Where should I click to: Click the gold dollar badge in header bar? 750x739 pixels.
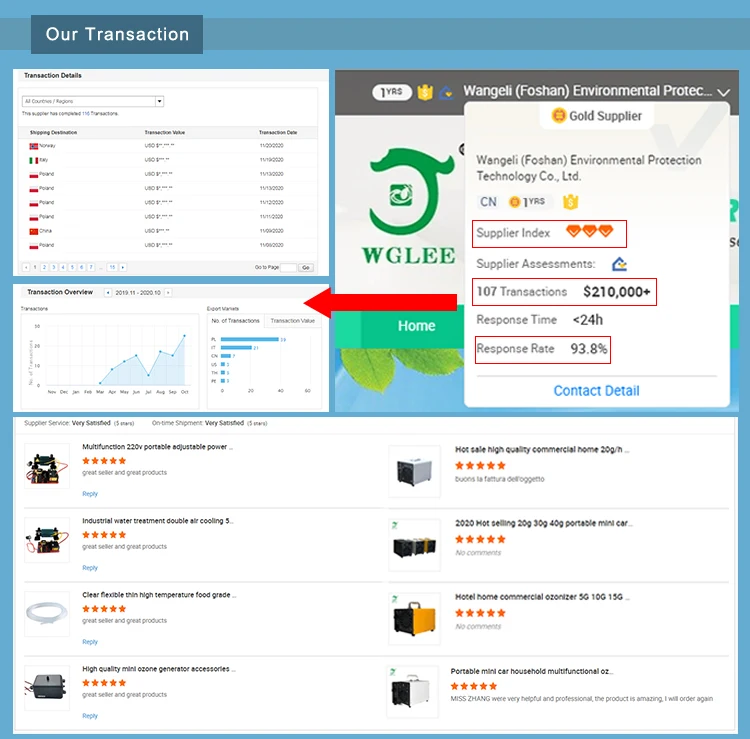[425, 92]
